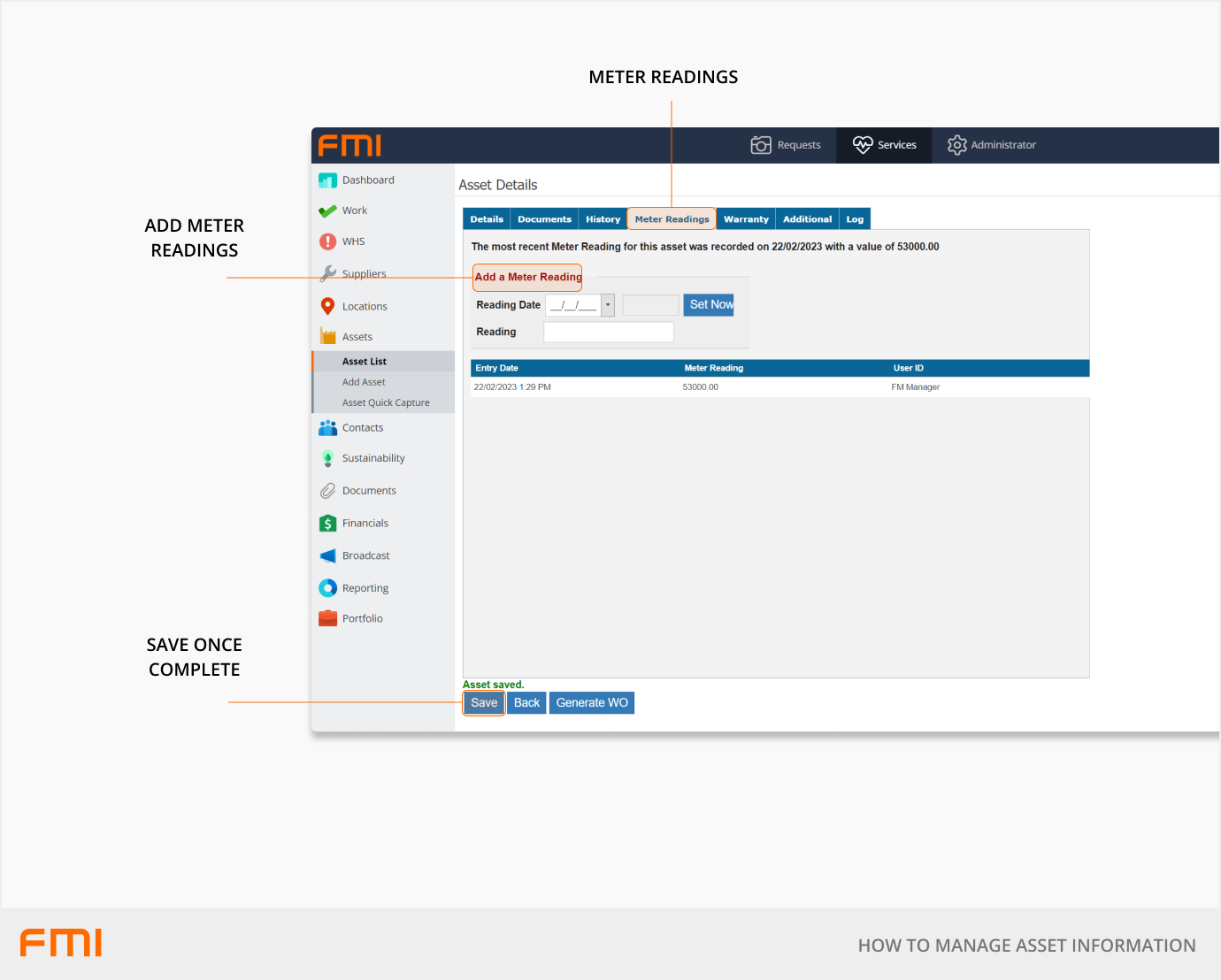
Task: Open Reporting donut chart icon
Action: pos(327,588)
